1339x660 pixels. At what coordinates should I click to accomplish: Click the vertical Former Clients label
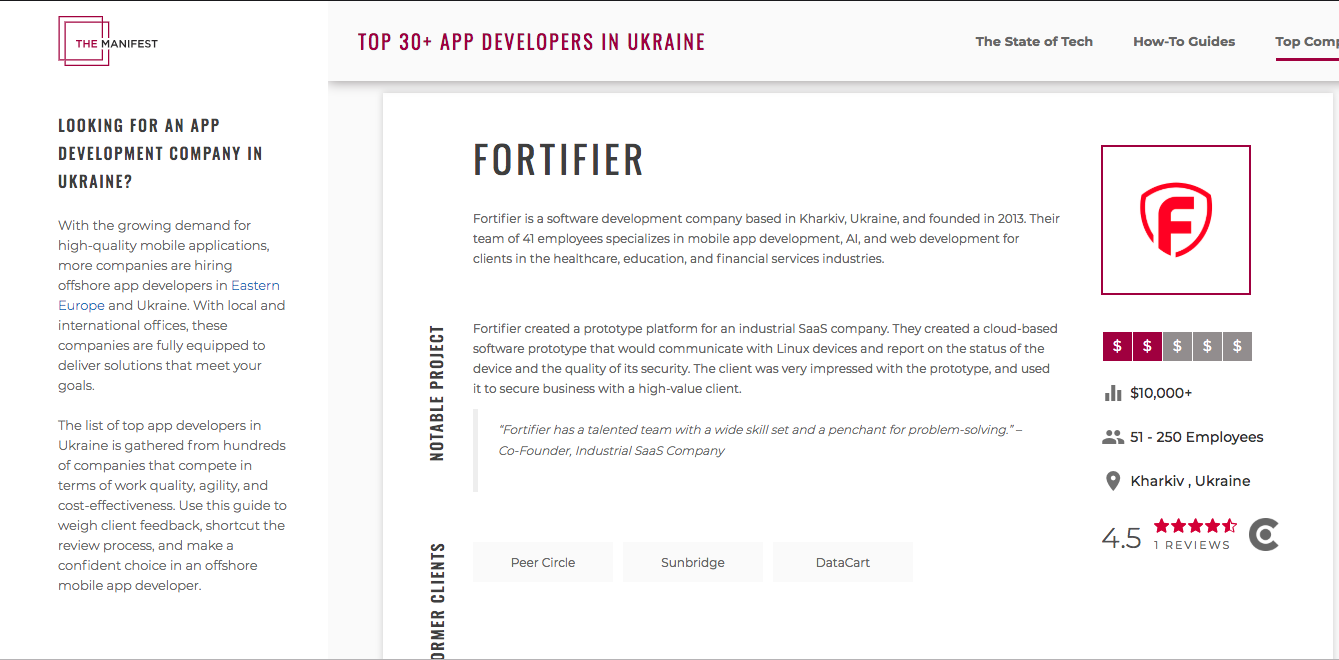pyautogui.click(x=436, y=602)
